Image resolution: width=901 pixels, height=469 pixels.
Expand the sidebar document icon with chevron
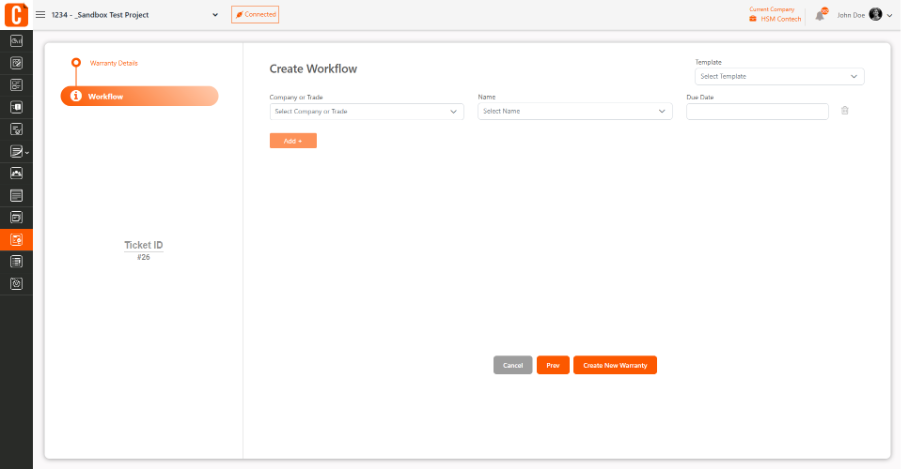(18, 151)
